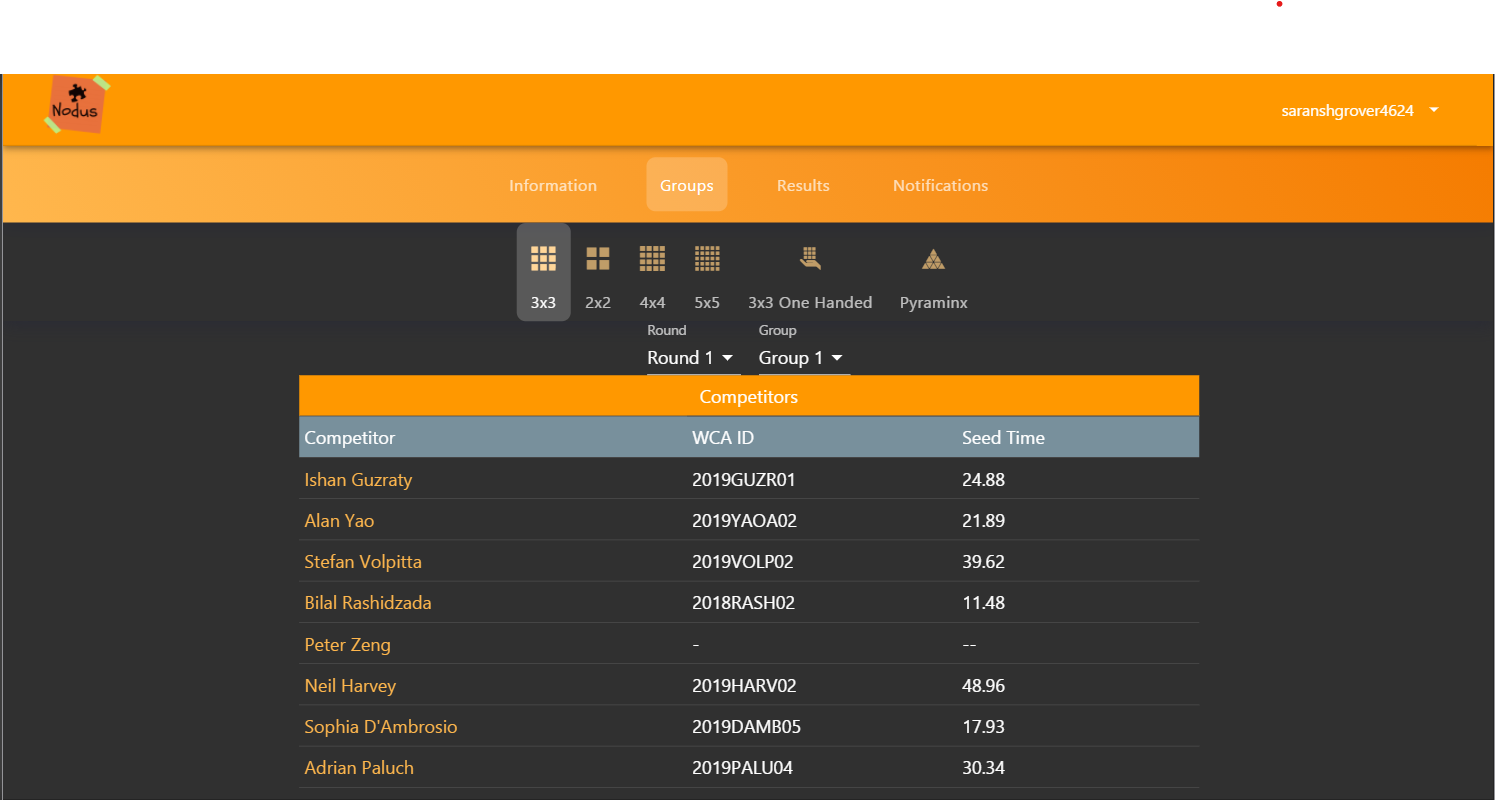Click the Nodus logo
Screen dimensions: 1495x800
tap(77, 104)
